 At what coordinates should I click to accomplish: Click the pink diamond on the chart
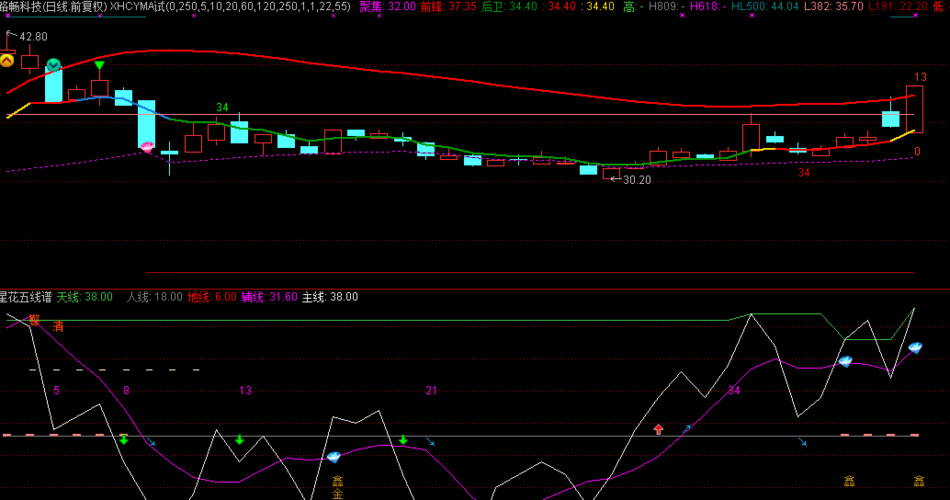[147, 147]
